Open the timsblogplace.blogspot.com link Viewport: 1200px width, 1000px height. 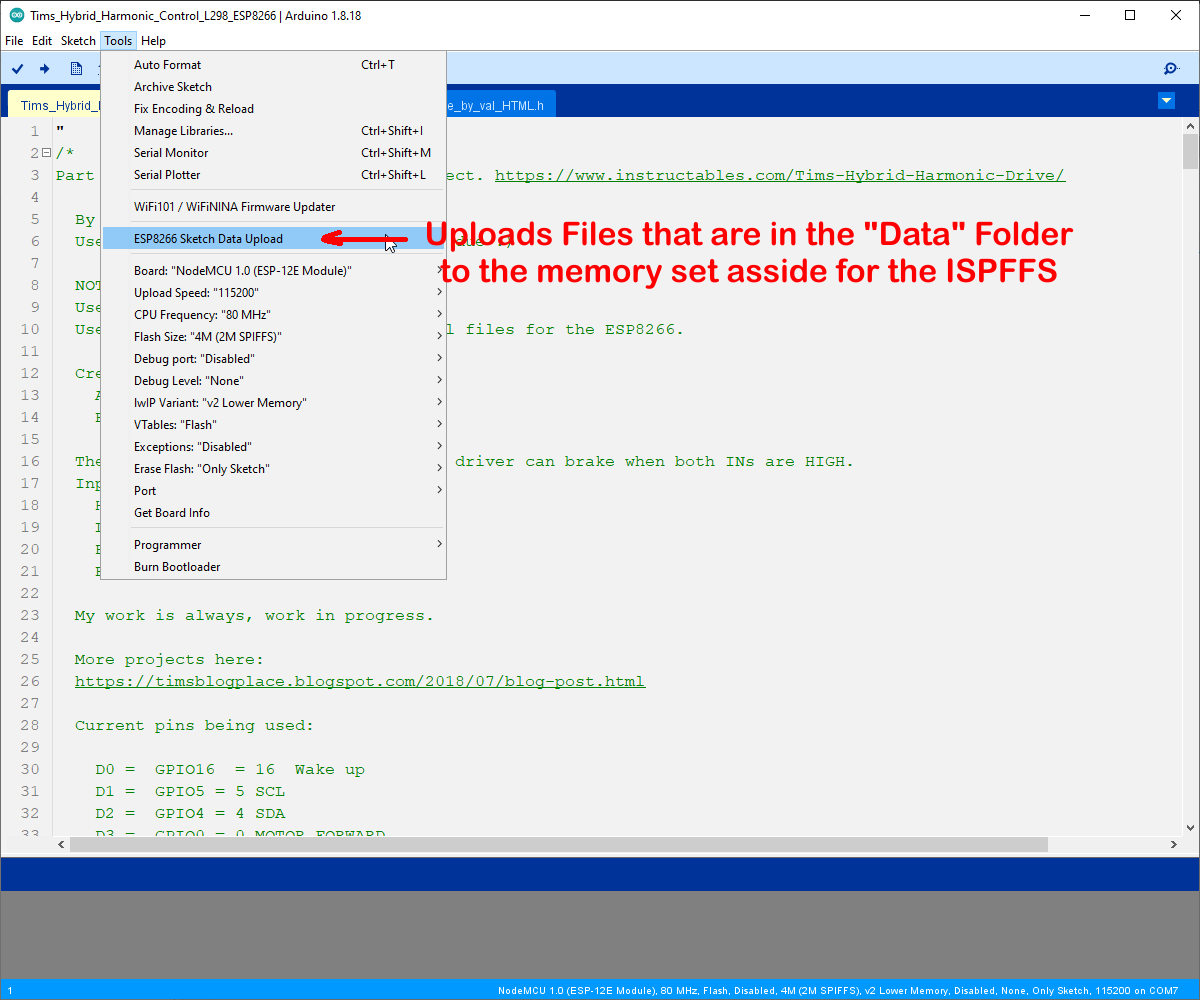point(360,681)
